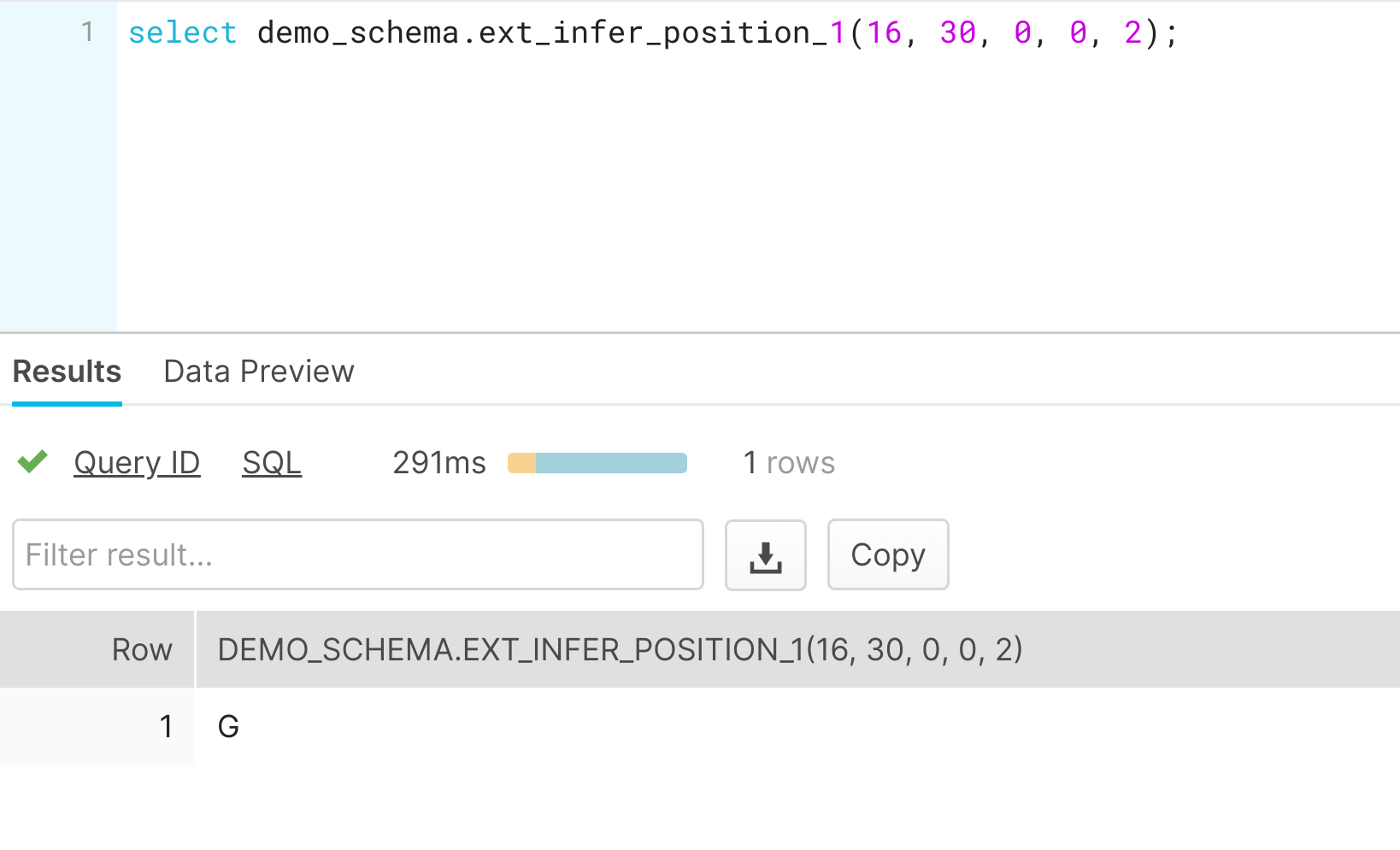1400x850 pixels.
Task: Click the 1 rows count label
Action: pos(789,462)
